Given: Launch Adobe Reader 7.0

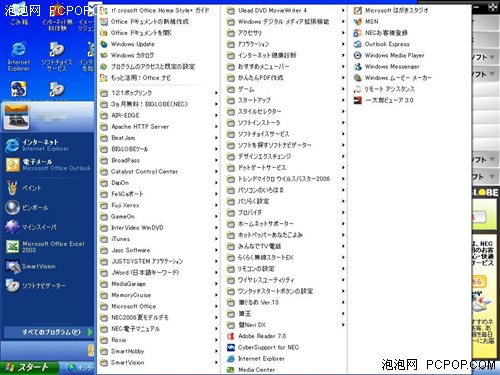Looking at the screenshot, I should click(x=256, y=336).
